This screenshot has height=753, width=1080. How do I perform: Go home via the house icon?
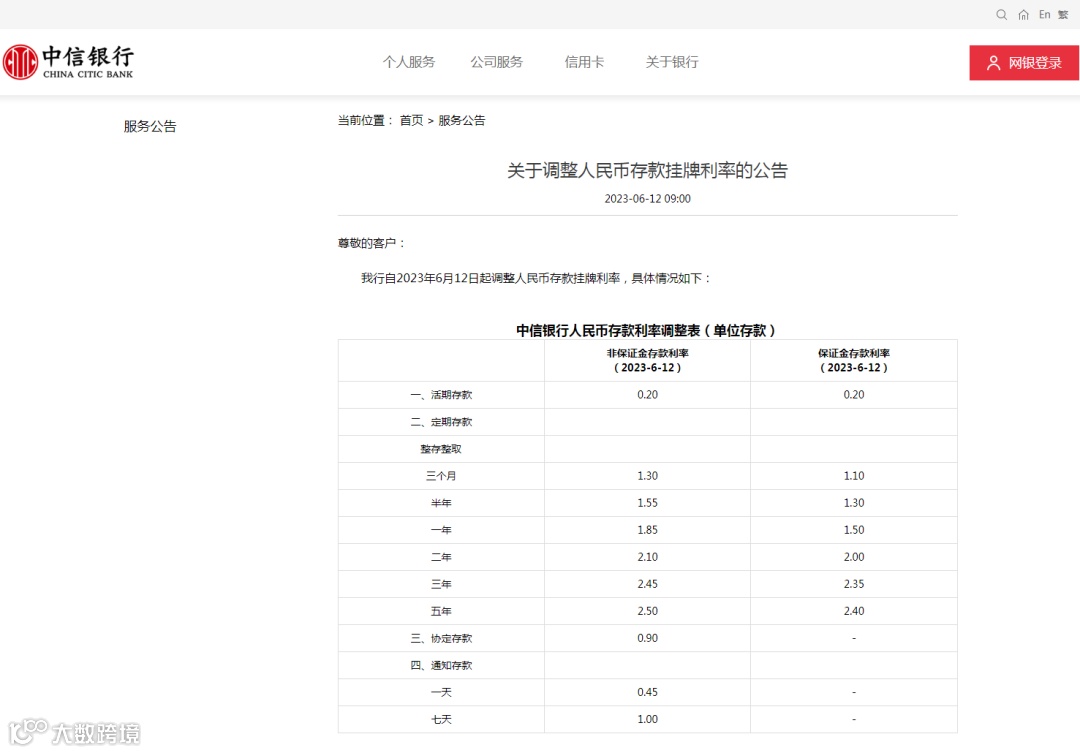1024,14
